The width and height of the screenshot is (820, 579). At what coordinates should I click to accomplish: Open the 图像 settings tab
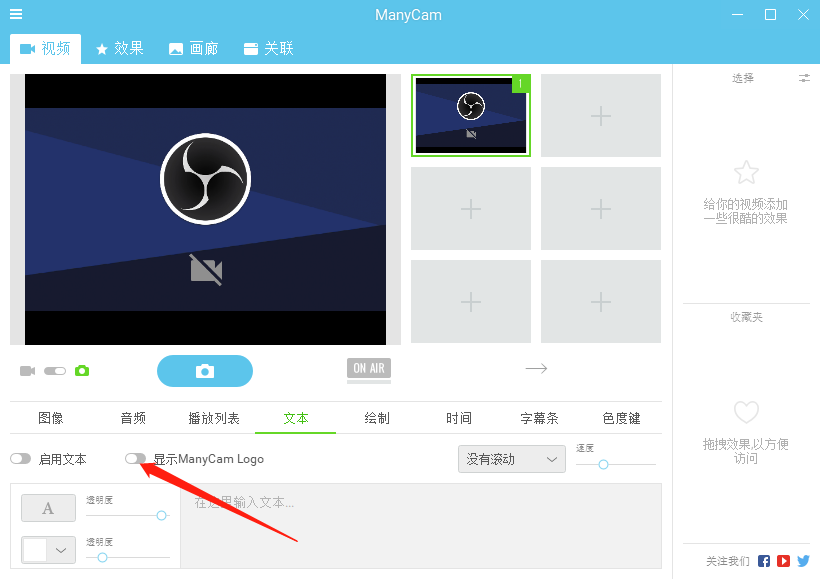pos(51,418)
